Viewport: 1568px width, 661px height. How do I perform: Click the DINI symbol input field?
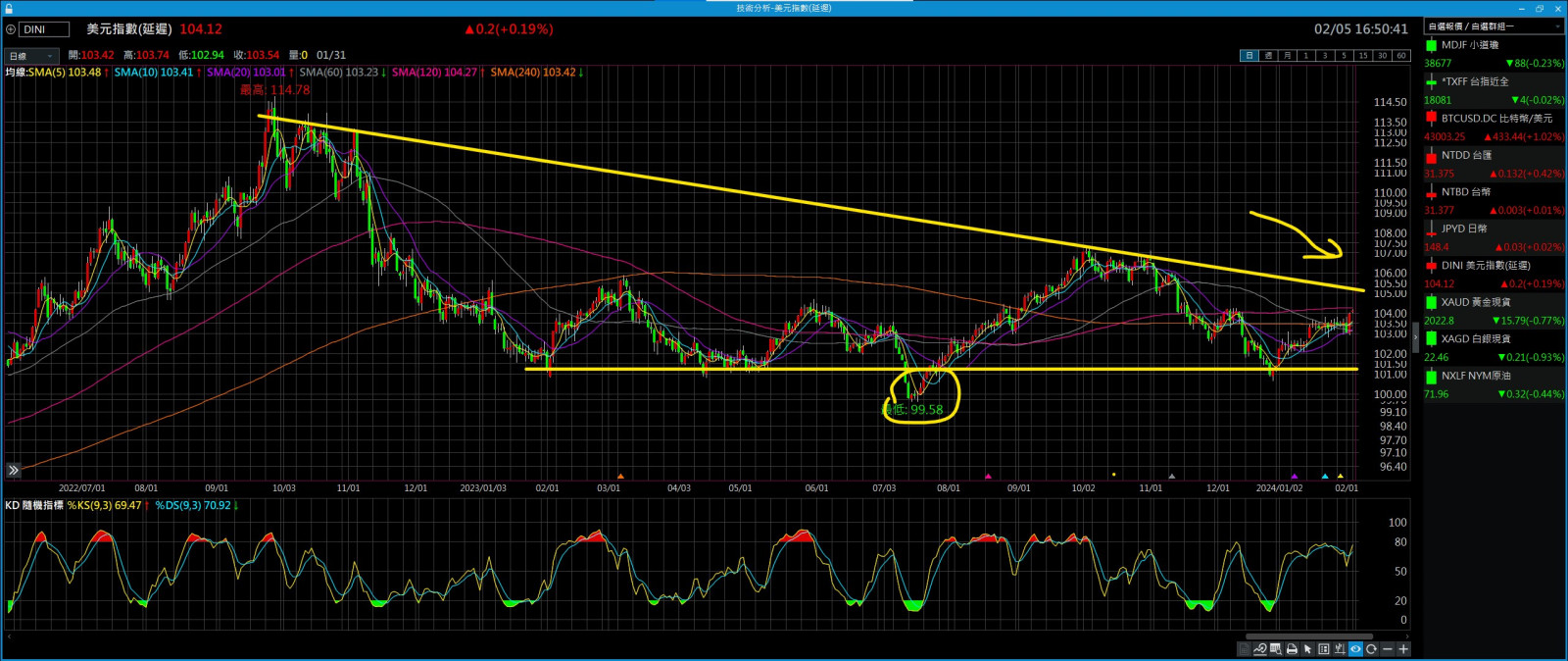pos(44,29)
